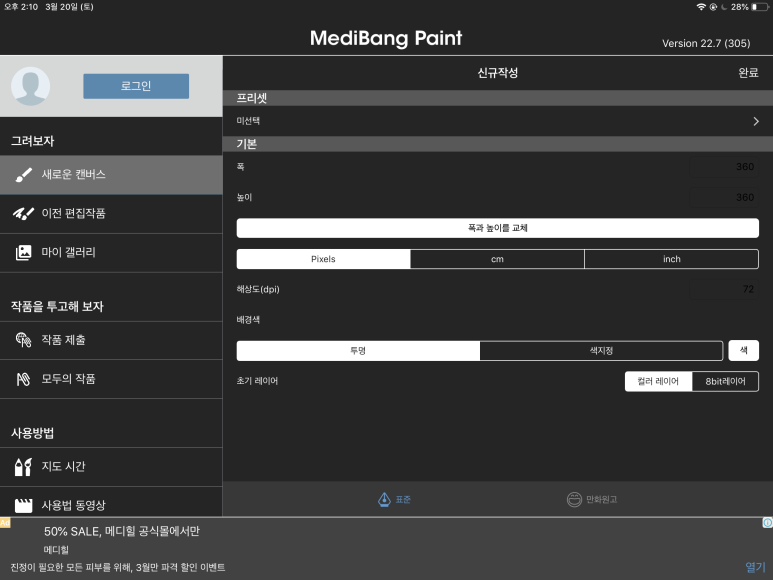Image resolution: width=773 pixels, height=580 pixels.
Task: Tap the profile avatar picture
Action: pyautogui.click(x=31, y=86)
